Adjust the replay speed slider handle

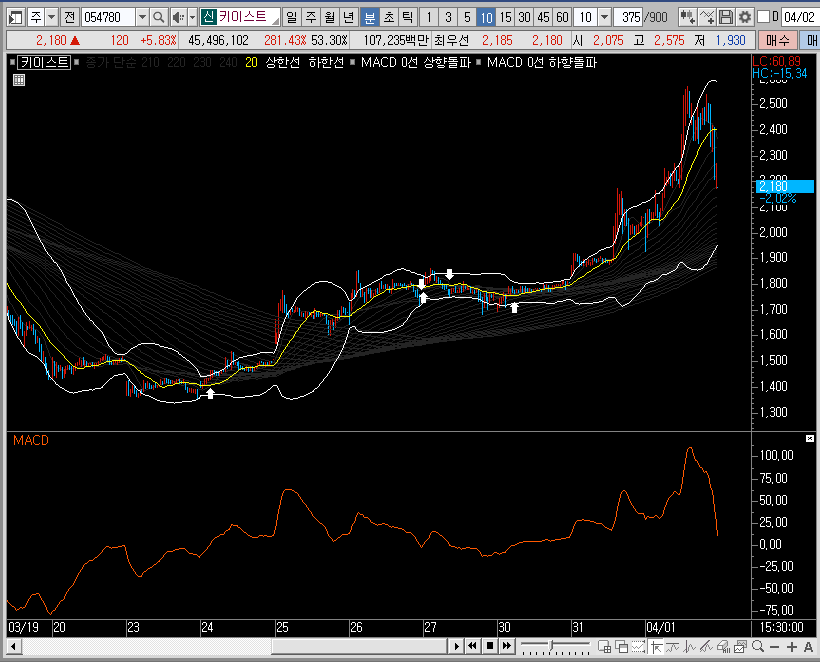click(x=551, y=646)
